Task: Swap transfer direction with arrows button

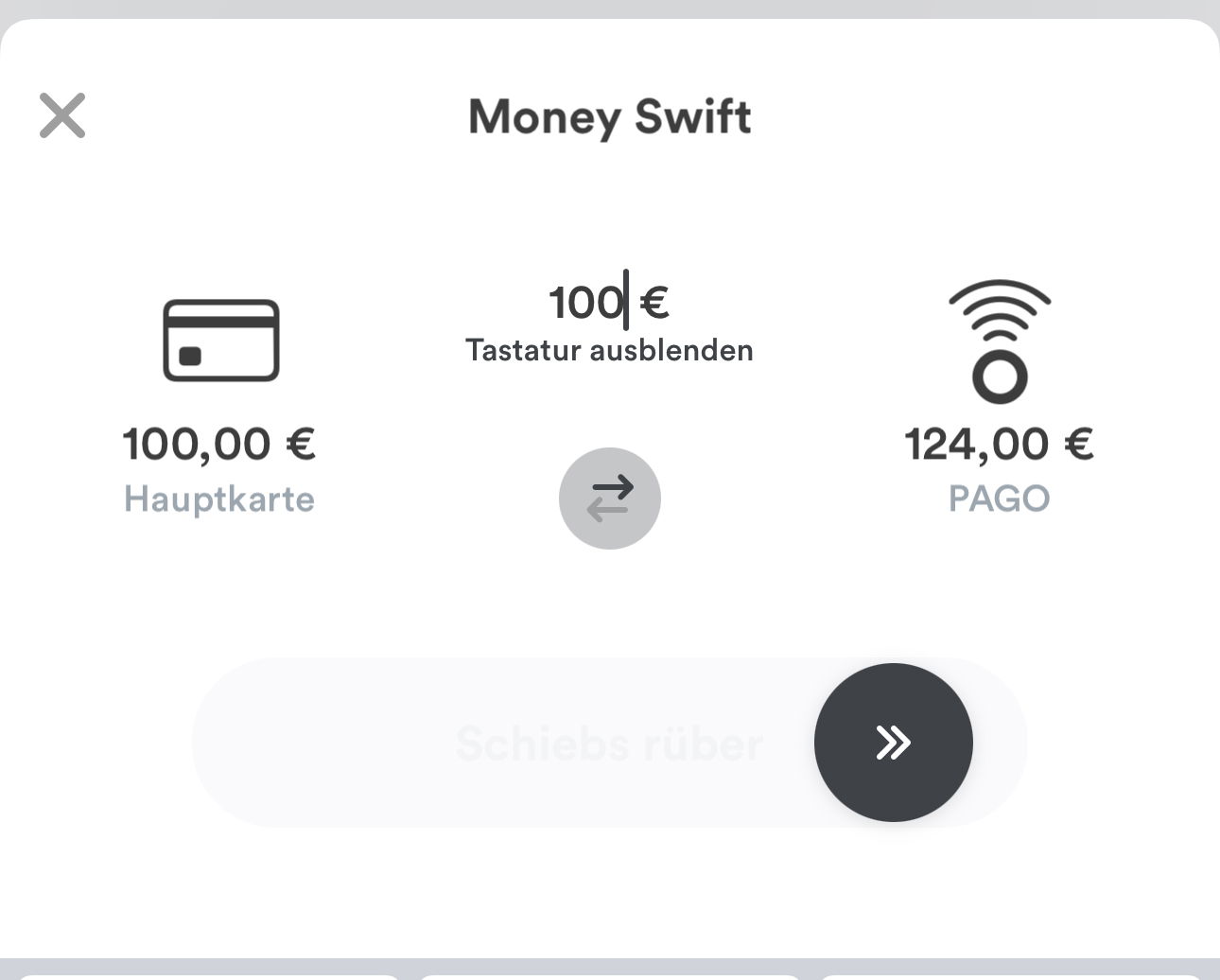Action: [610, 499]
